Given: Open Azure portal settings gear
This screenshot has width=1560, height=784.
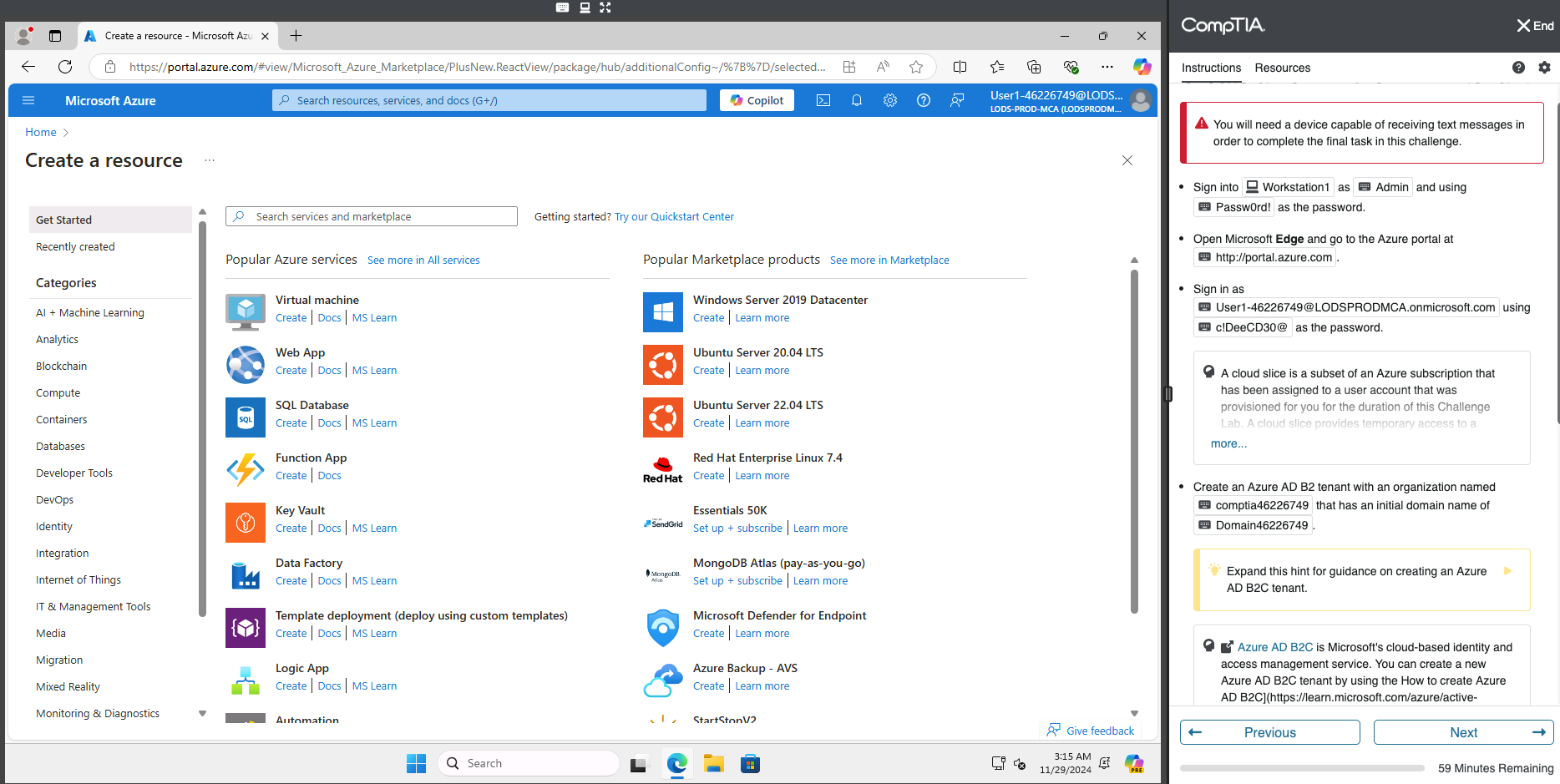Looking at the screenshot, I should point(890,100).
